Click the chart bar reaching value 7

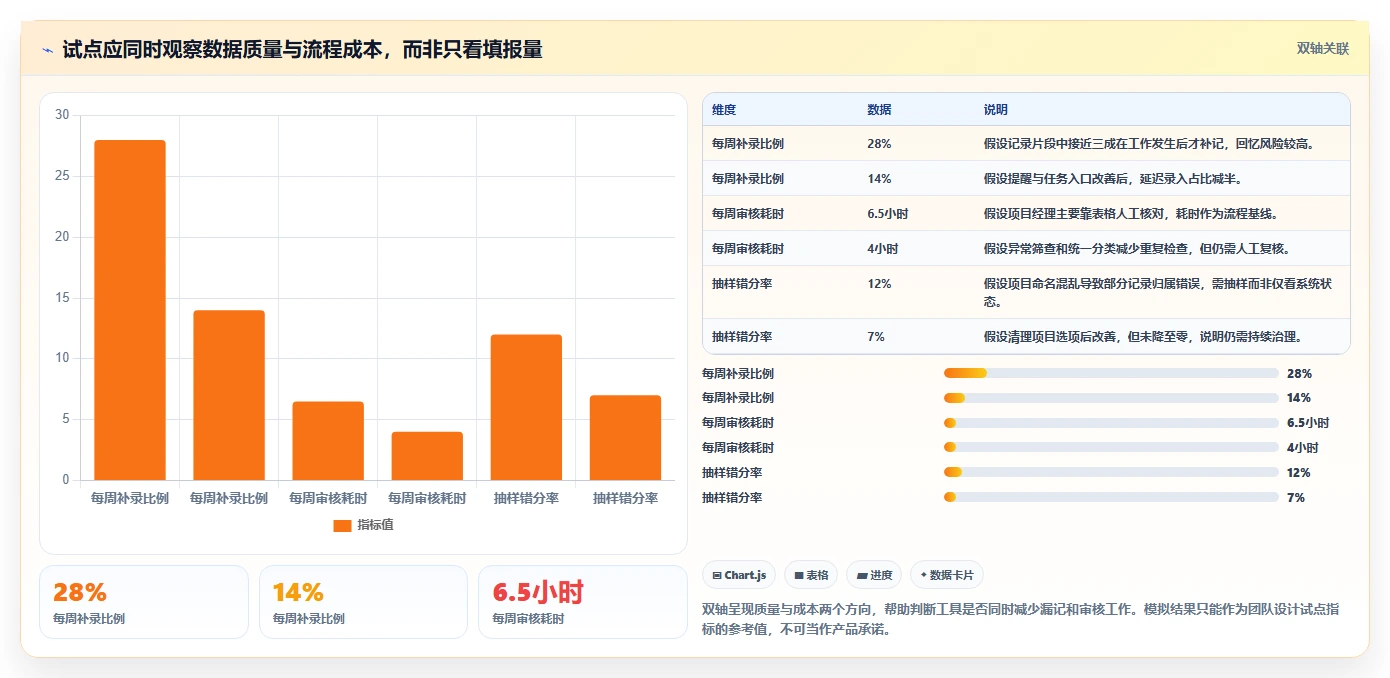click(x=625, y=438)
